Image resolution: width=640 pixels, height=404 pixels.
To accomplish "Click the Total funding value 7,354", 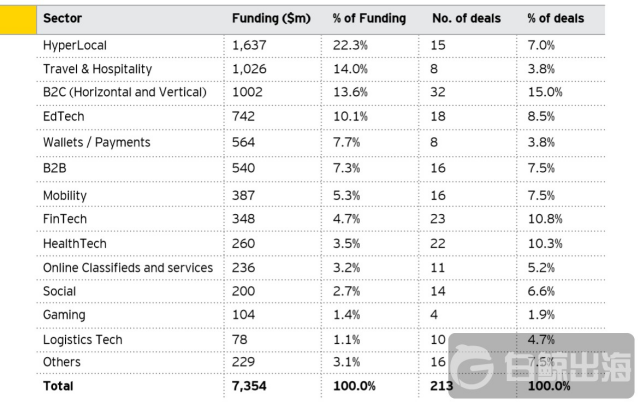I will coord(251,385).
